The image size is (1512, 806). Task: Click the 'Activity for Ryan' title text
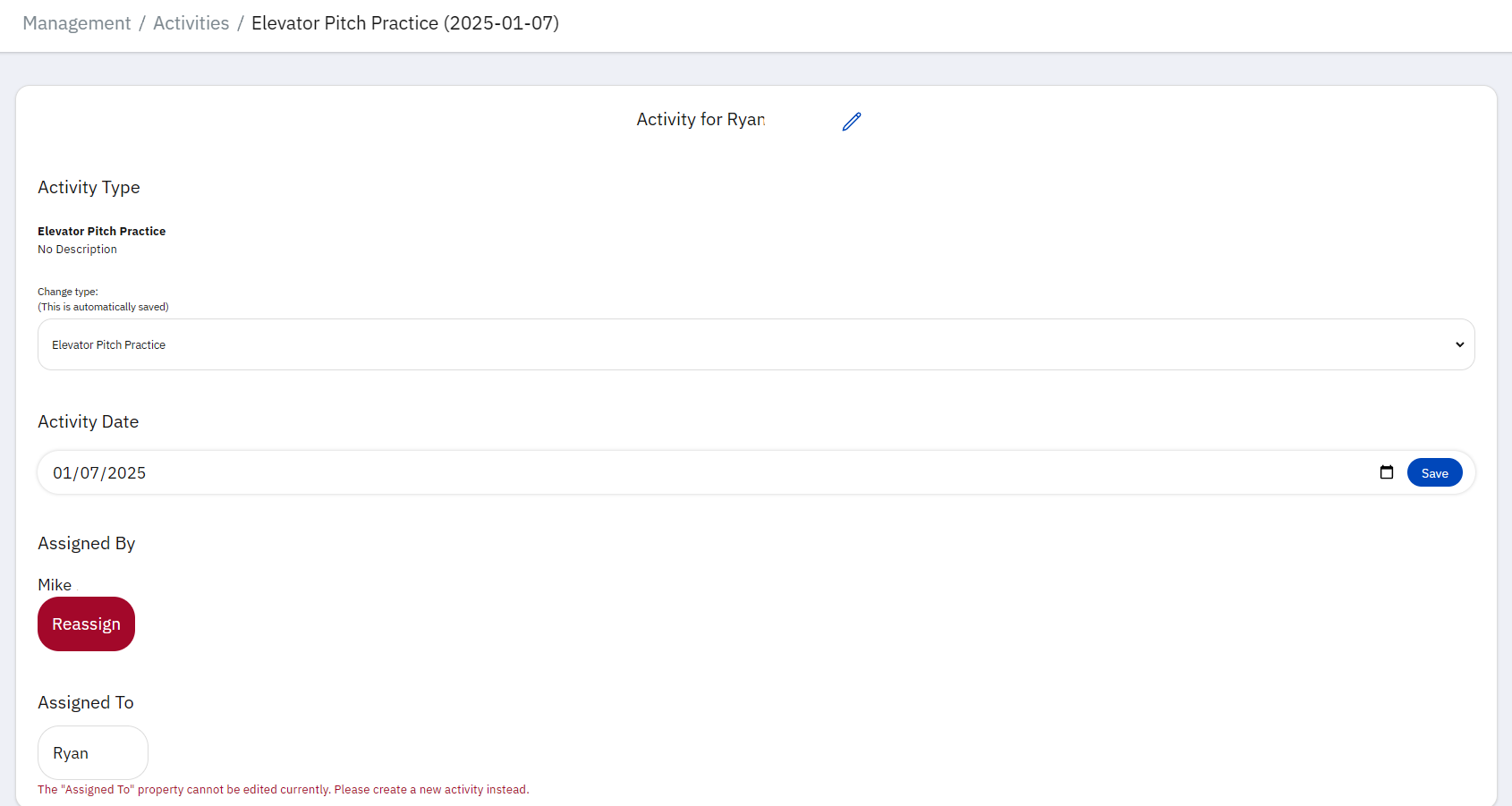pos(701,120)
